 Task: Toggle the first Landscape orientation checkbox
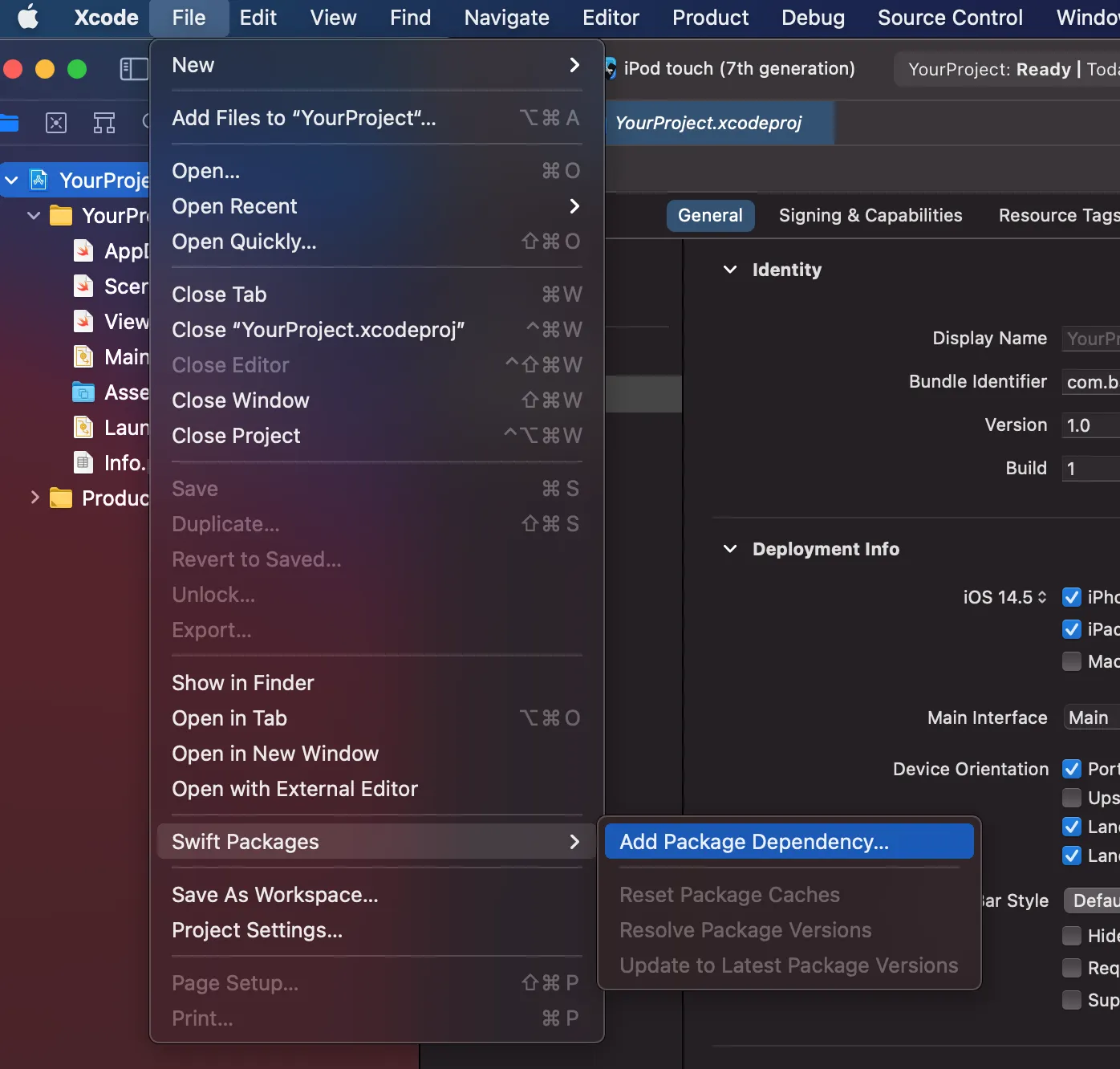click(1072, 827)
